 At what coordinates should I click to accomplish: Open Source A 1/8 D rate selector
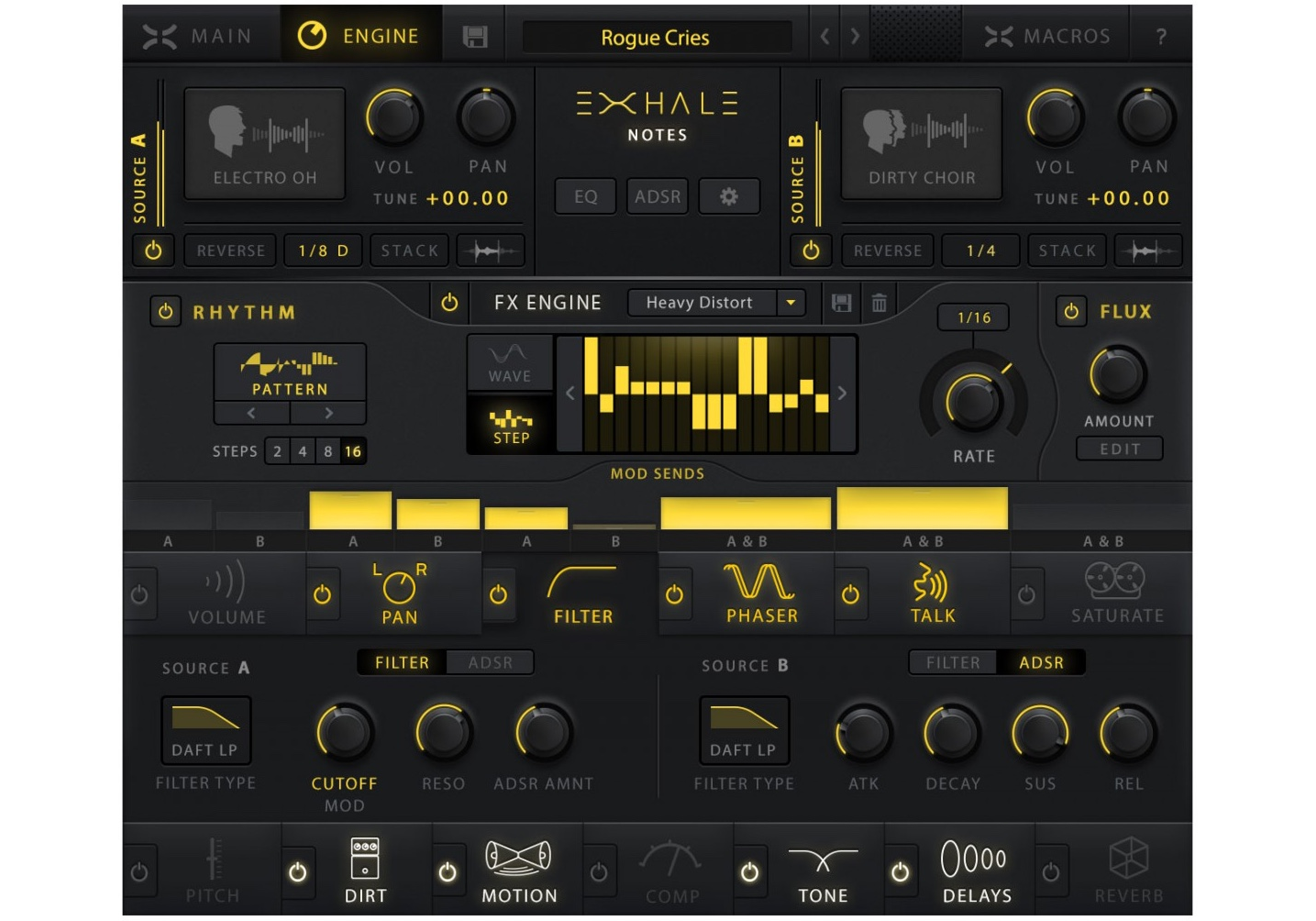pos(323,250)
